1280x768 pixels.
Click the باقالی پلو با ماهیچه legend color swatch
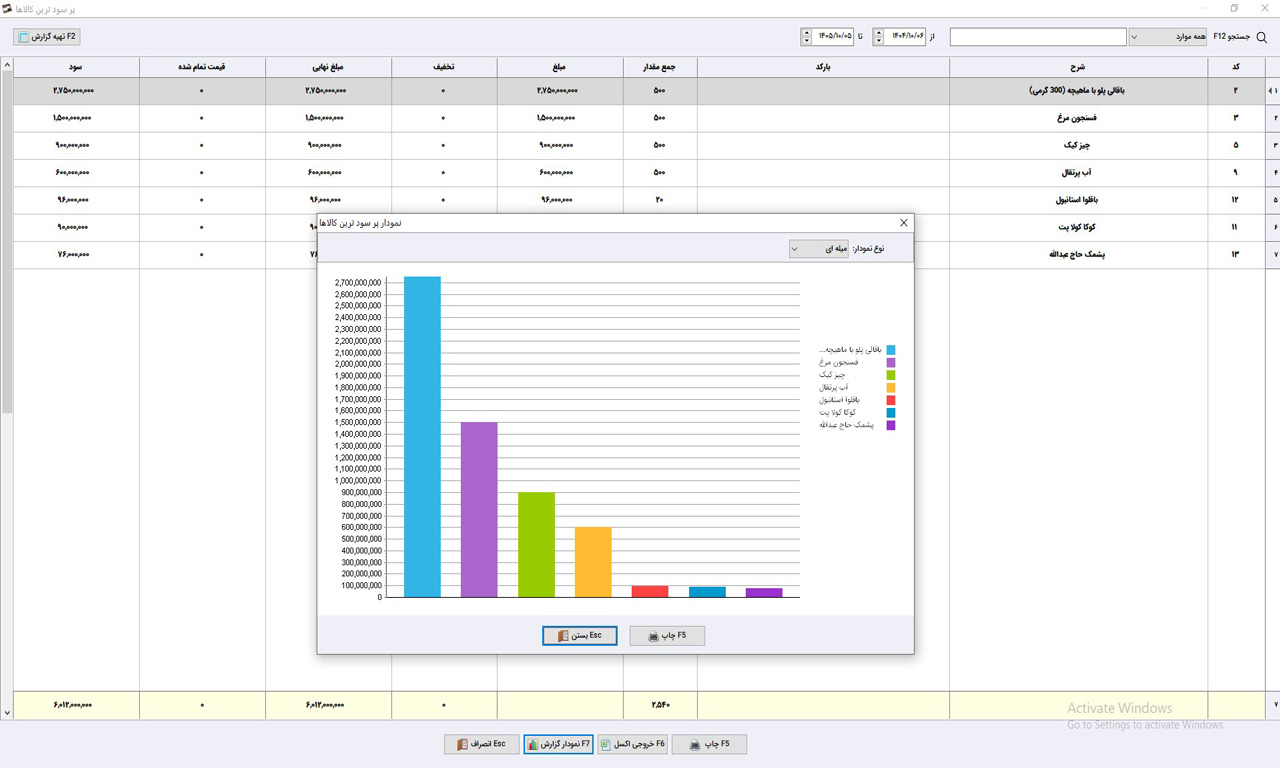891,350
